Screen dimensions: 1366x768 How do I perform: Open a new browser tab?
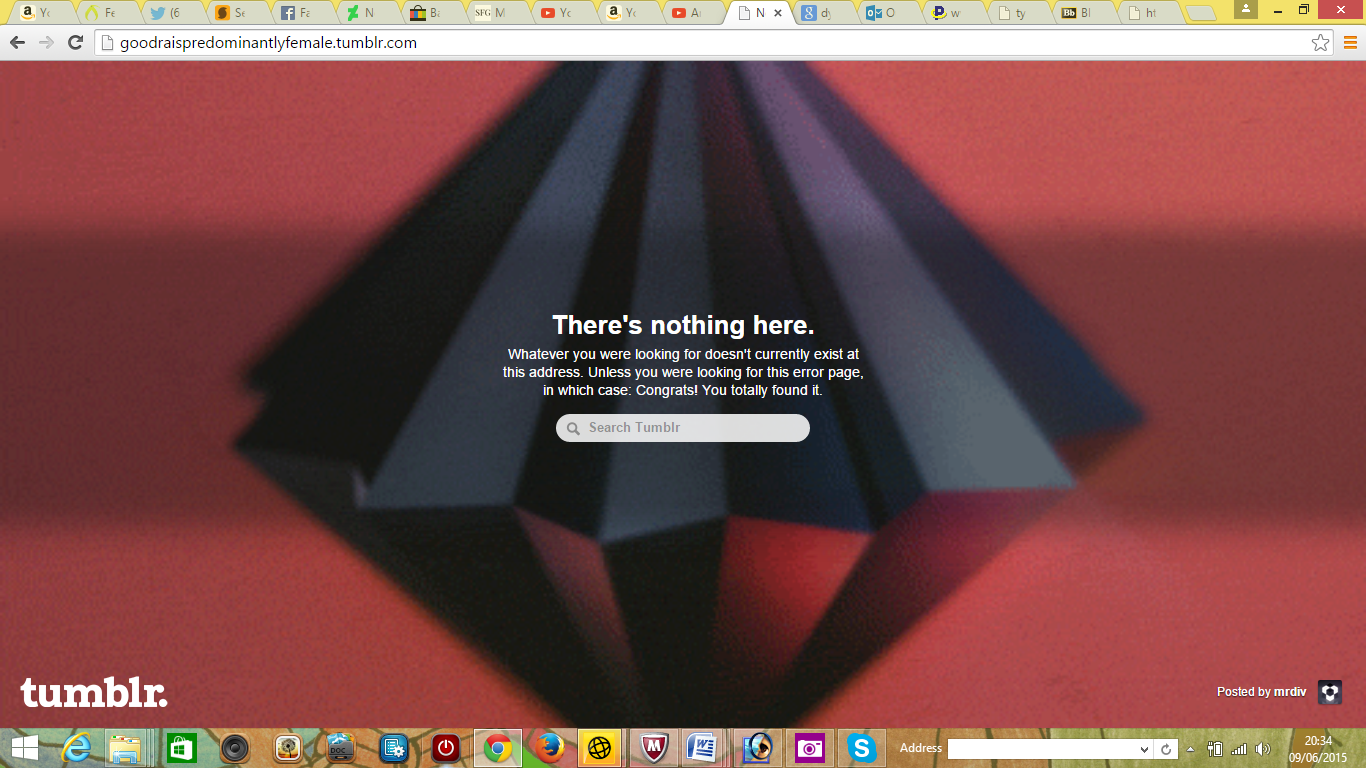[x=1200, y=13]
